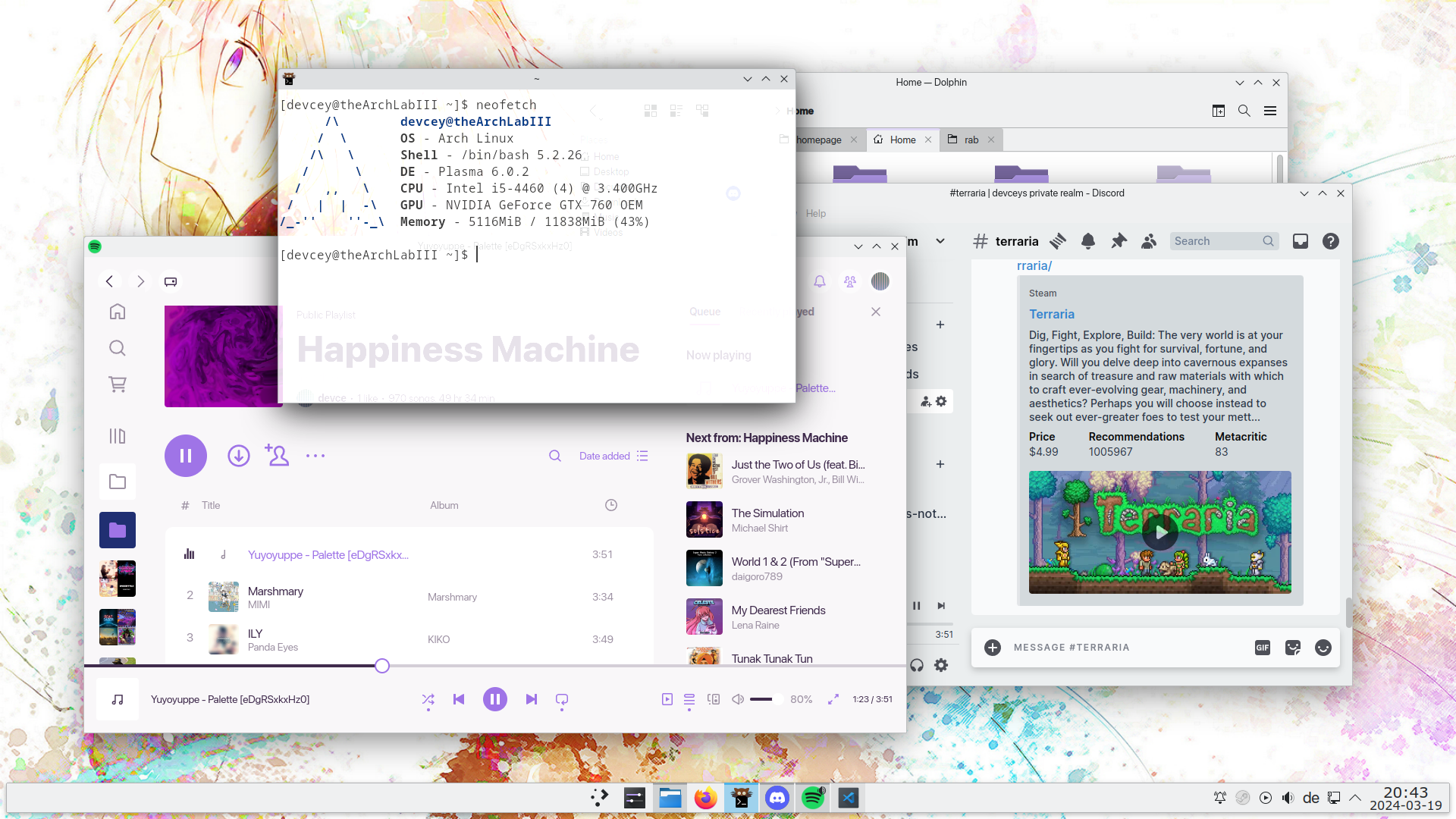Play the Terraria video embed
Image resolution: width=1456 pixels, height=819 pixels.
tap(1160, 532)
